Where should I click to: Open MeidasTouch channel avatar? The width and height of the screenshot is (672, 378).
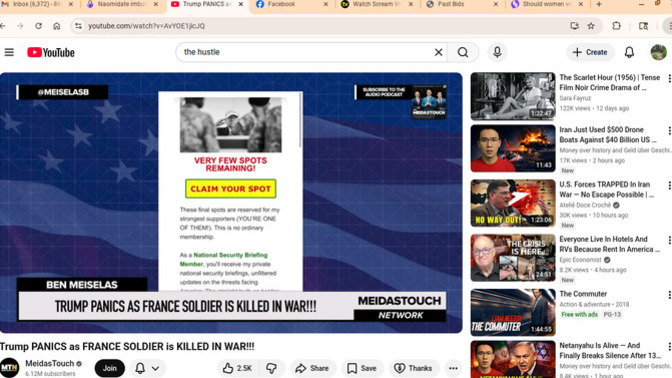click(9, 368)
